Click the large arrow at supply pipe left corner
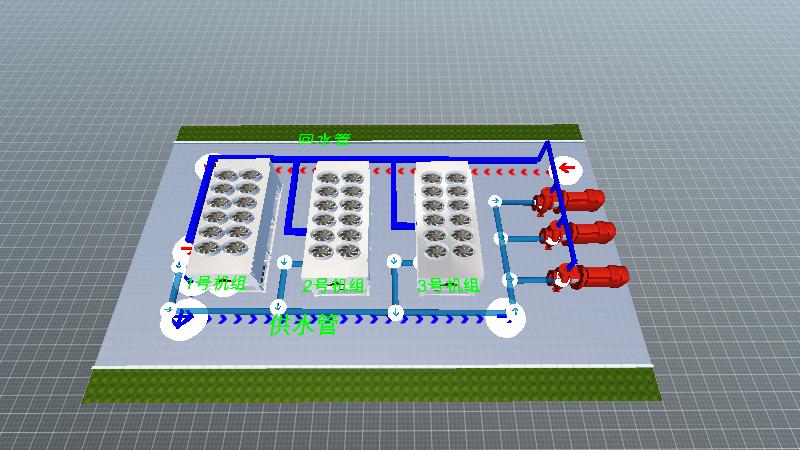 [x=181, y=319]
